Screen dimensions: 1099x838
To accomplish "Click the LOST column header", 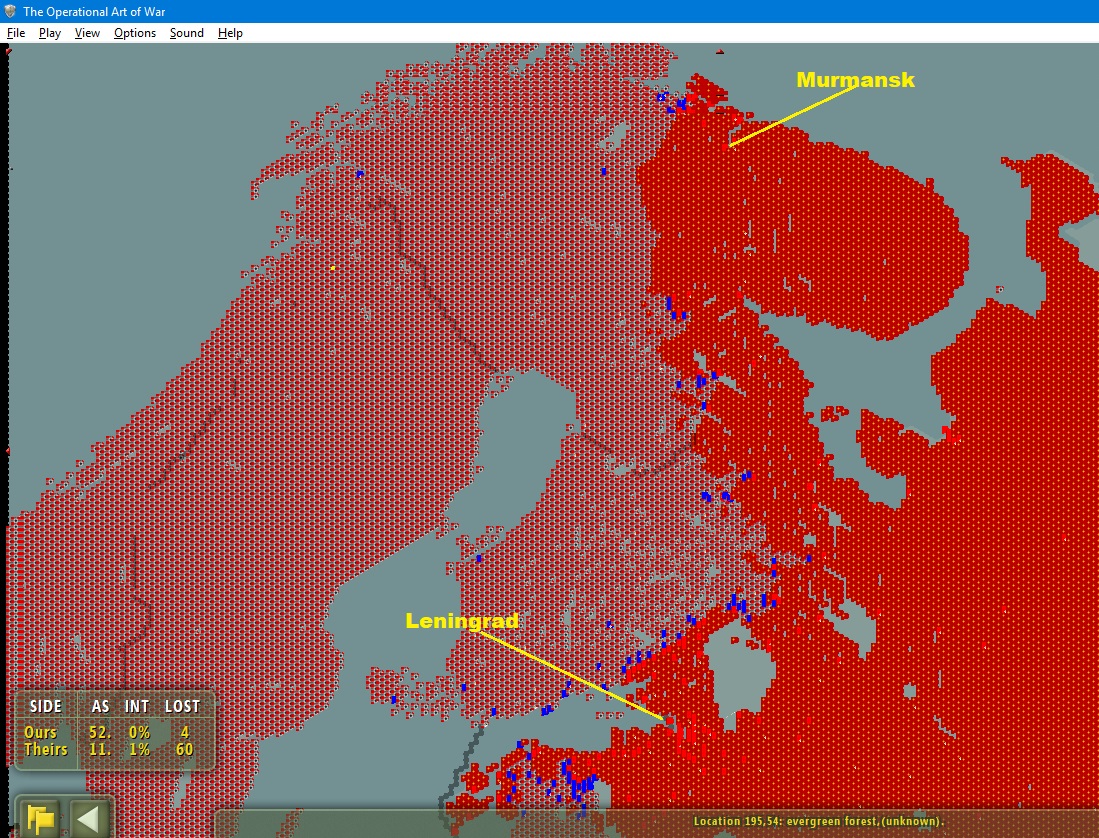I will click(x=182, y=706).
